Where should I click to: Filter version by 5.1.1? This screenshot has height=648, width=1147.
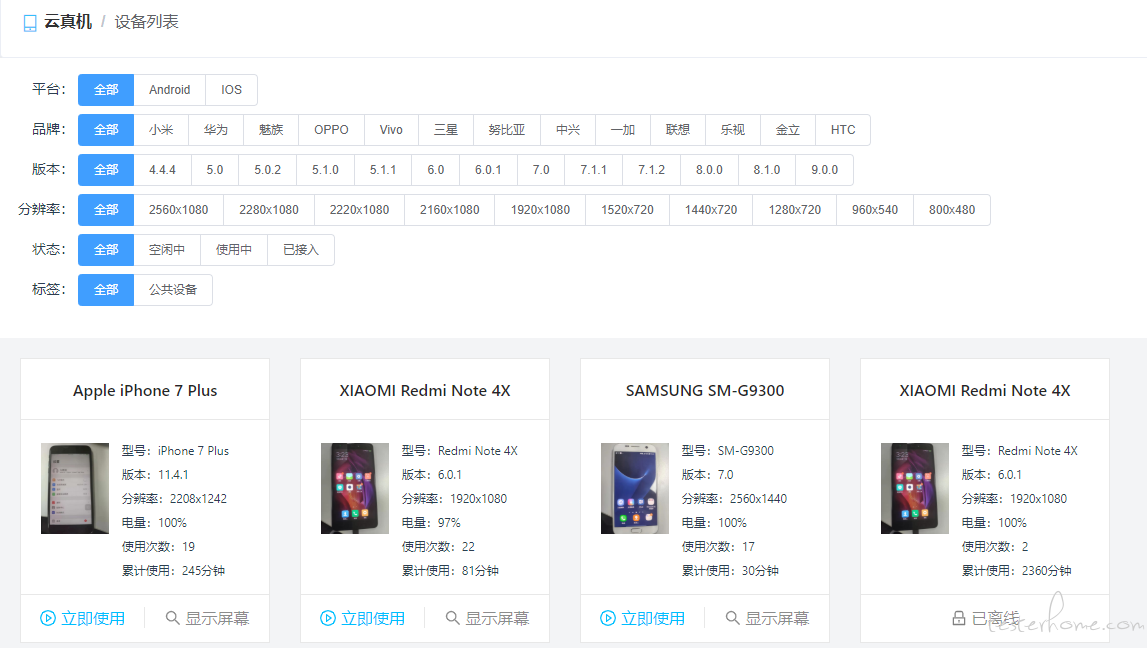click(383, 170)
